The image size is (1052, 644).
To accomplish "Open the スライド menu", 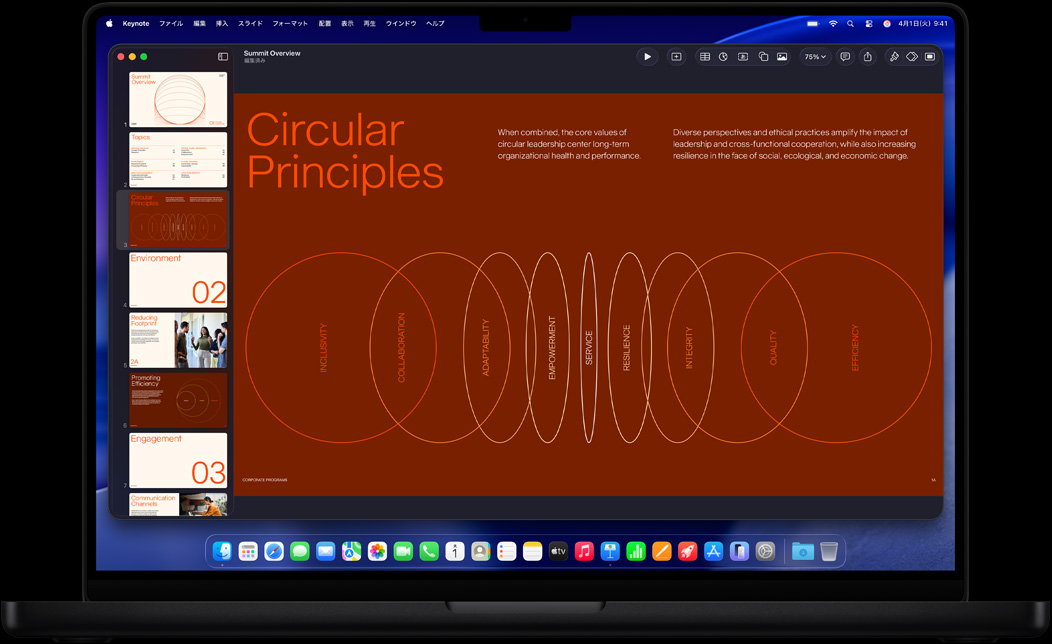I will [x=249, y=23].
